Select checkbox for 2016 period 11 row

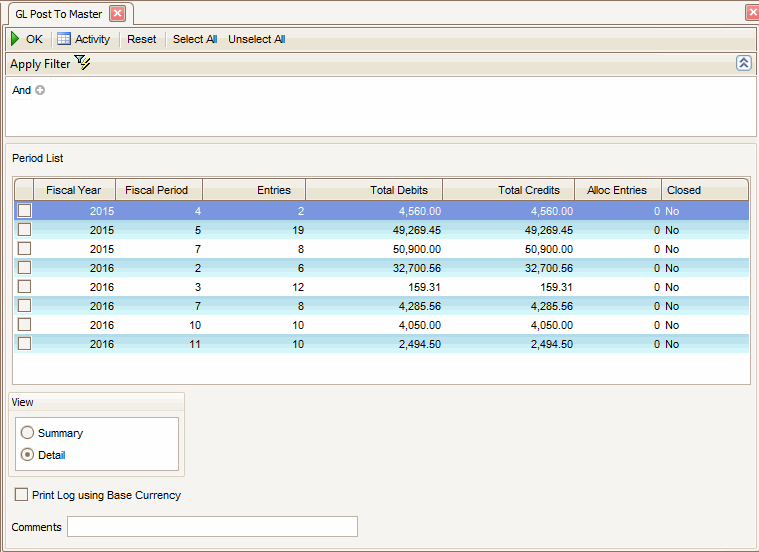pos(25,344)
